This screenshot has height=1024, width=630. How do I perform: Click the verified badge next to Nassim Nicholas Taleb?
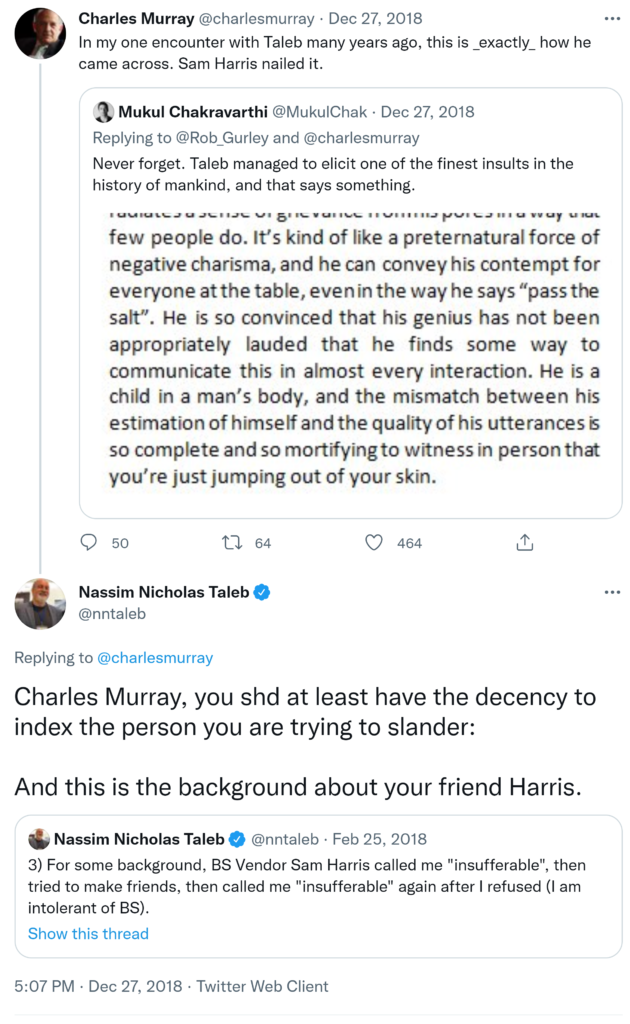tap(262, 592)
